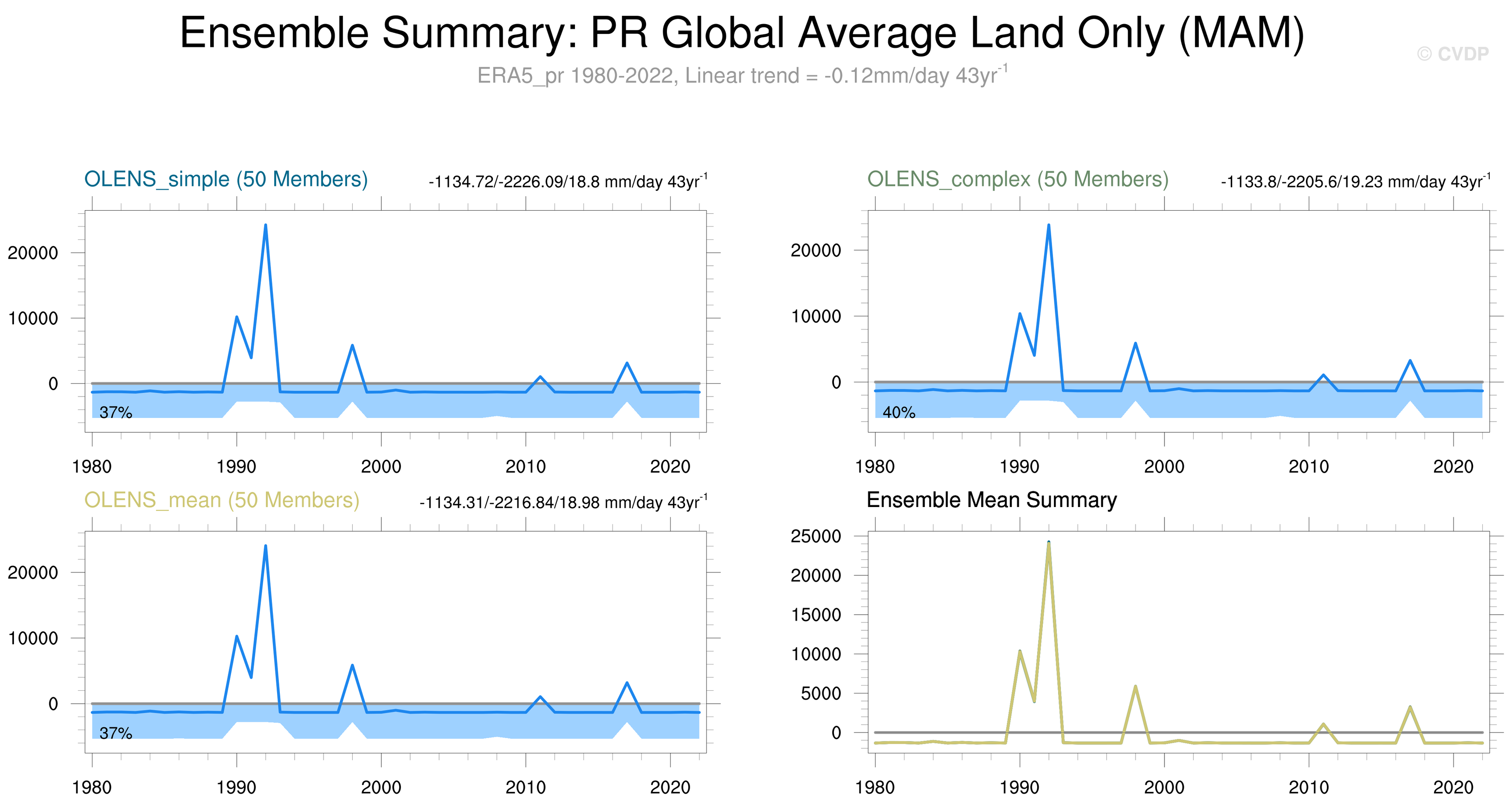Click the 1992 peak in OLENS_simple plot
This screenshot has width=1512, height=809.
point(265,226)
